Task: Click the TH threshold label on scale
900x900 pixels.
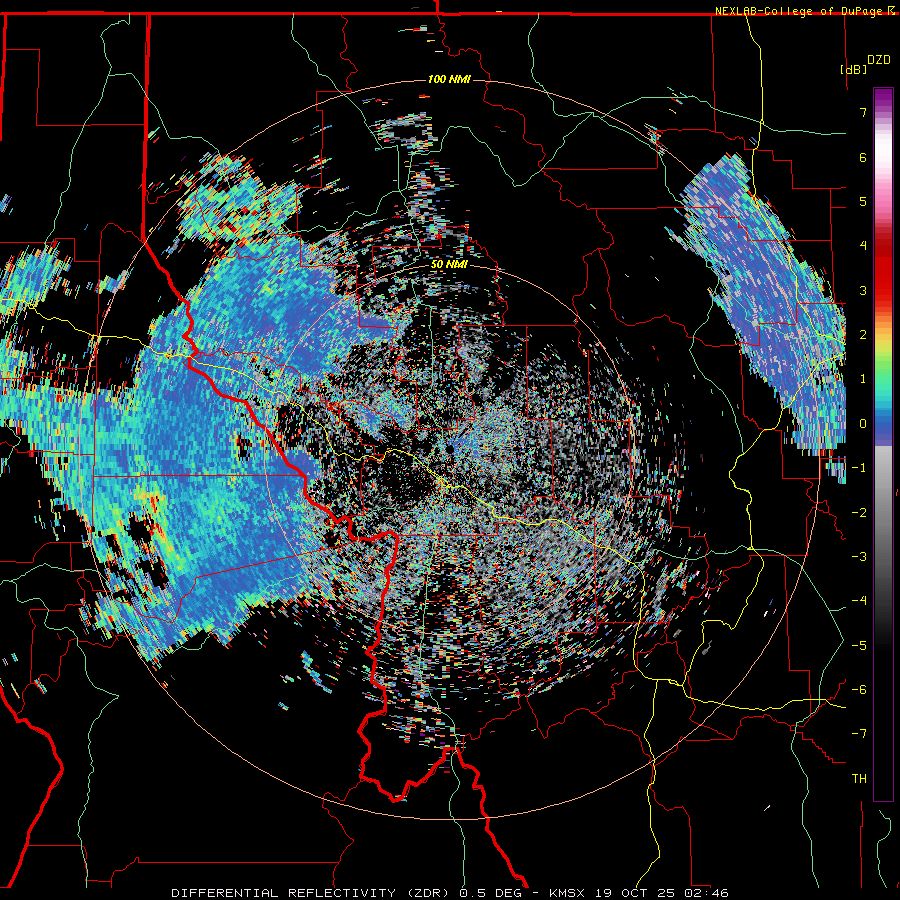Action: point(859,779)
